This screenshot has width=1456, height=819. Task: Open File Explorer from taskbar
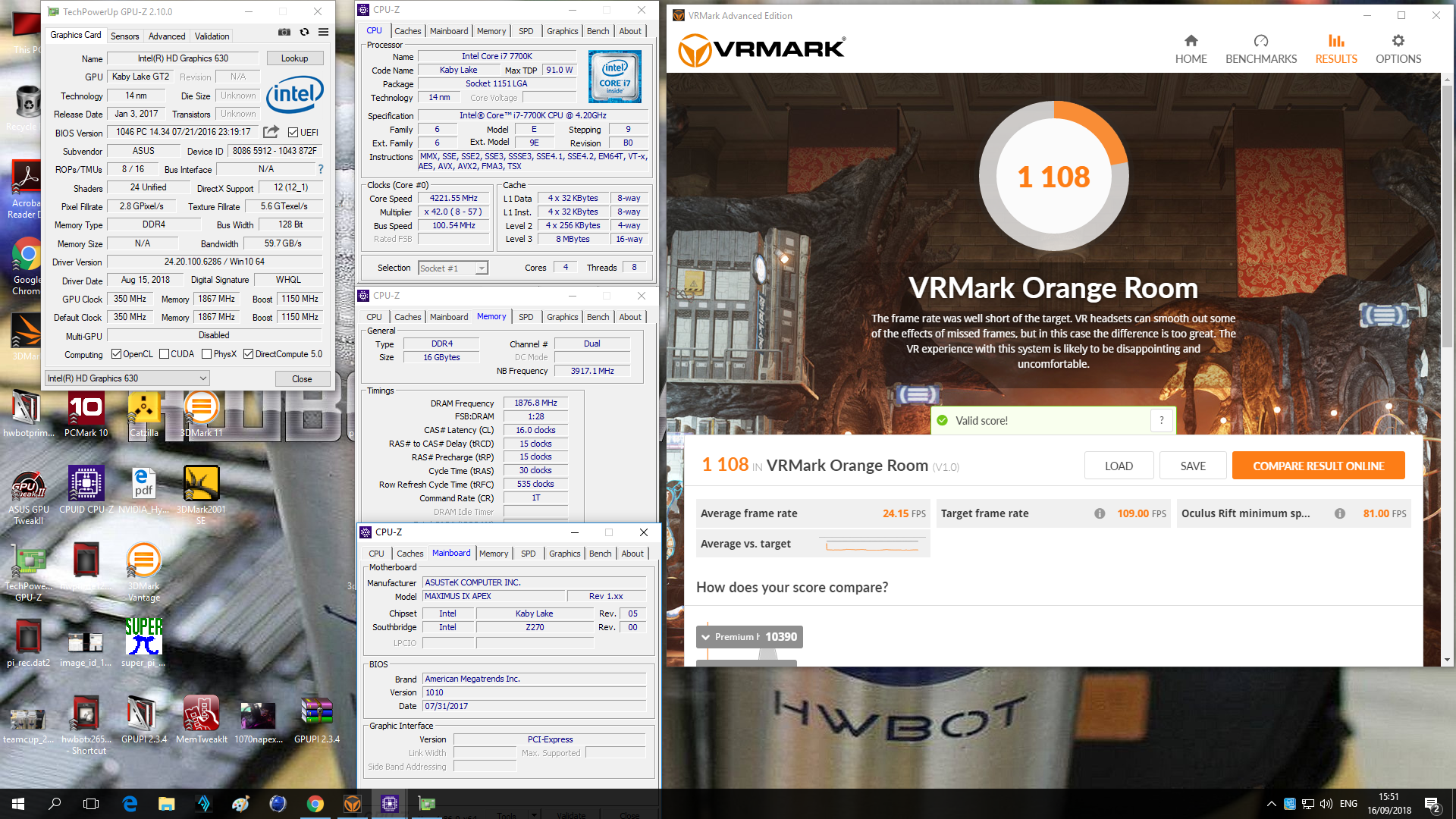coord(167,804)
